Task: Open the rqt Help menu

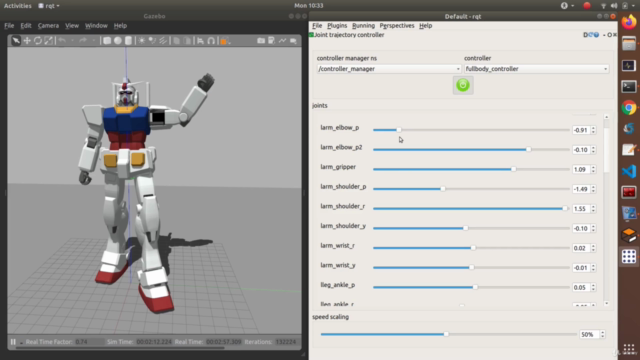Action: pyautogui.click(x=425, y=26)
